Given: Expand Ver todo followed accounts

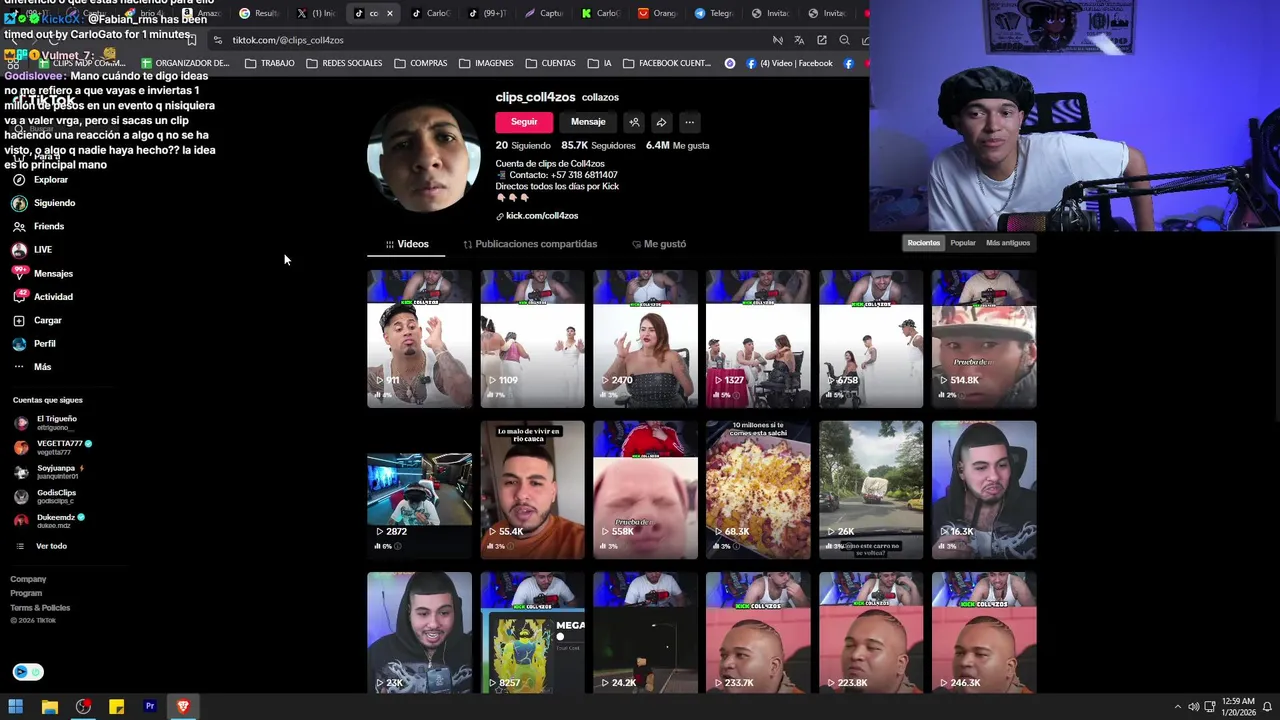Looking at the screenshot, I should (41, 546).
